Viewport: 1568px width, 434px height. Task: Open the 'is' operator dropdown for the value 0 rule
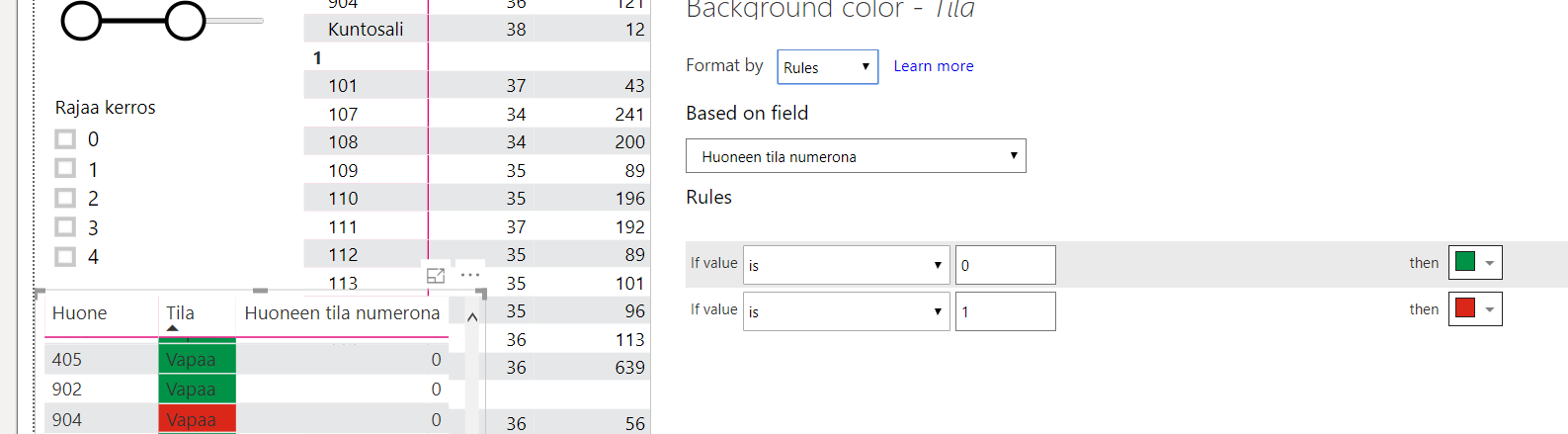pos(846,265)
